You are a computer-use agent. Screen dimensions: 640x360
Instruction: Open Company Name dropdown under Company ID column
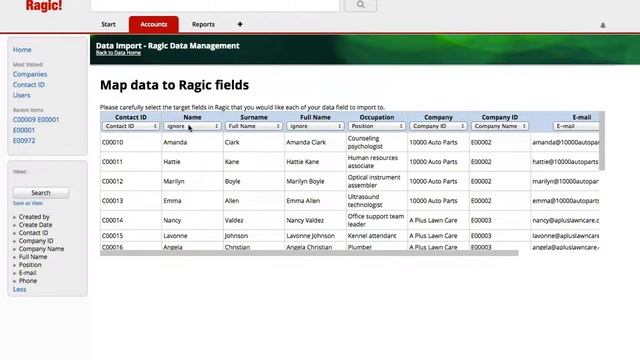coord(500,126)
